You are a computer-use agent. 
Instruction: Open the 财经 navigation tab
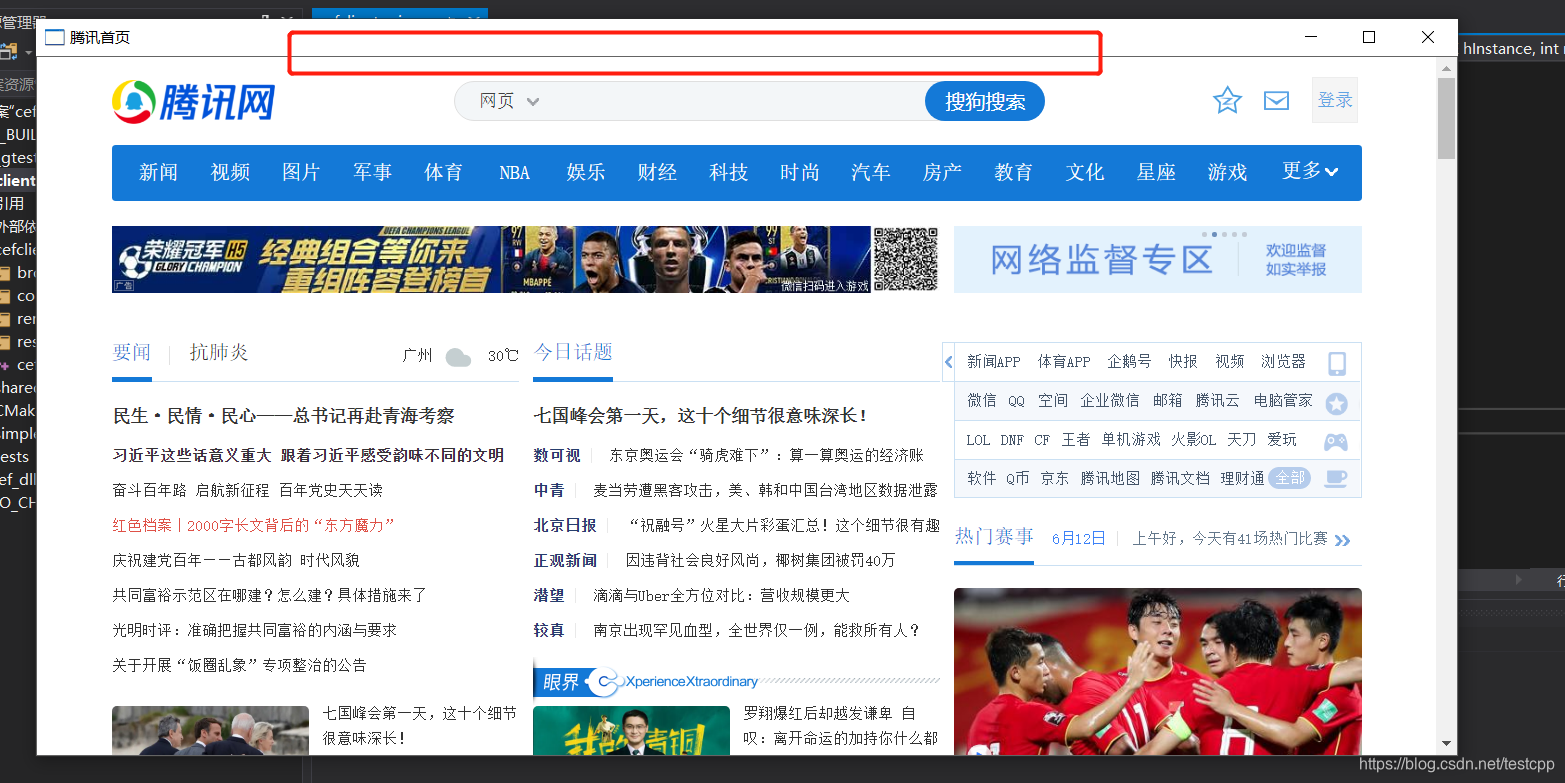click(657, 172)
